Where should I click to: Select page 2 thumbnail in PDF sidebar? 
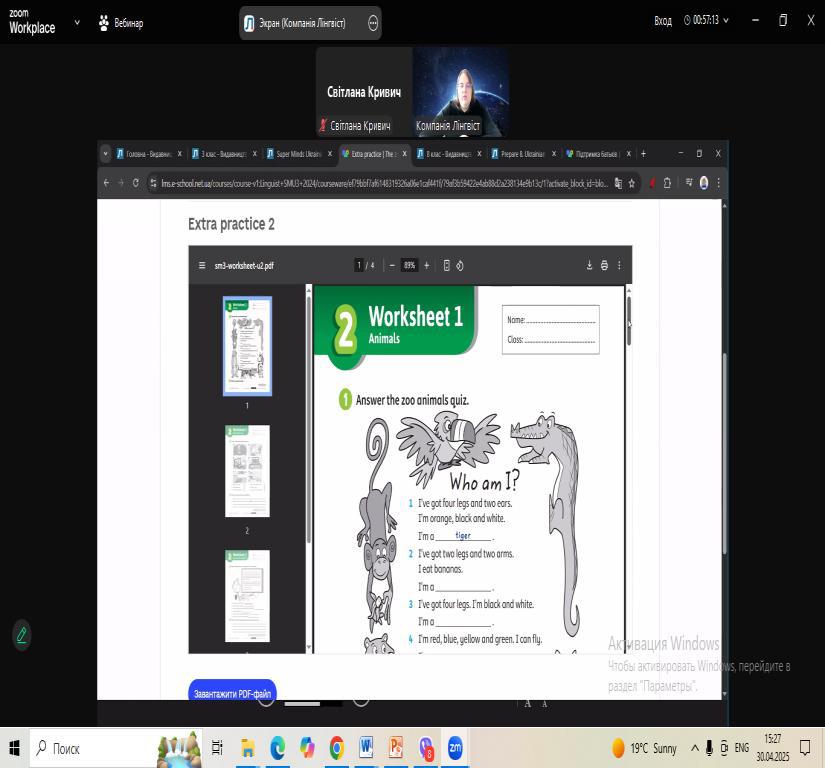247,471
